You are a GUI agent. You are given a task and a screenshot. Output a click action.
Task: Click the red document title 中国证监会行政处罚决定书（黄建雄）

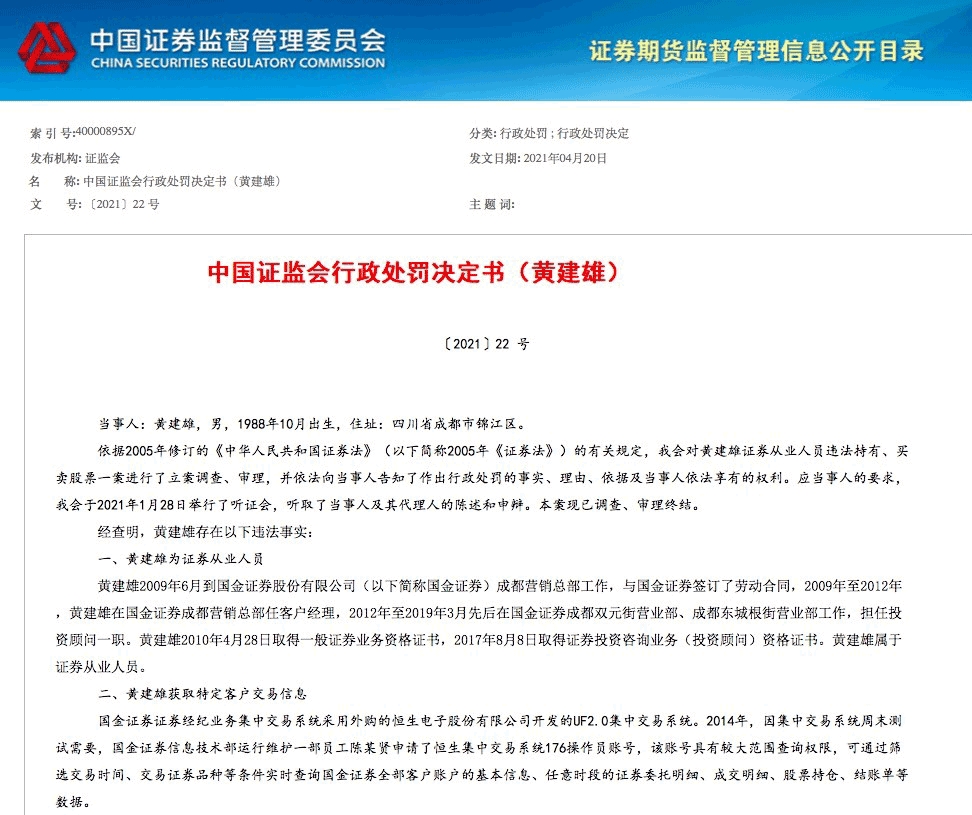[413, 272]
